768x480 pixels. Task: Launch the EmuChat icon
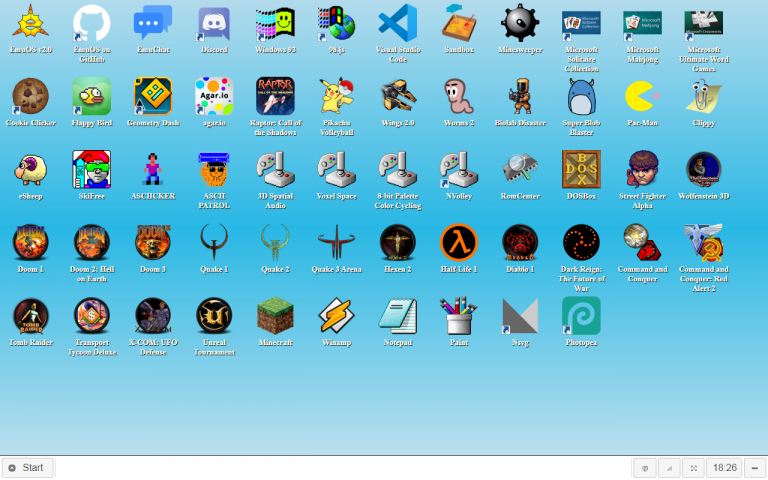(153, 23)
